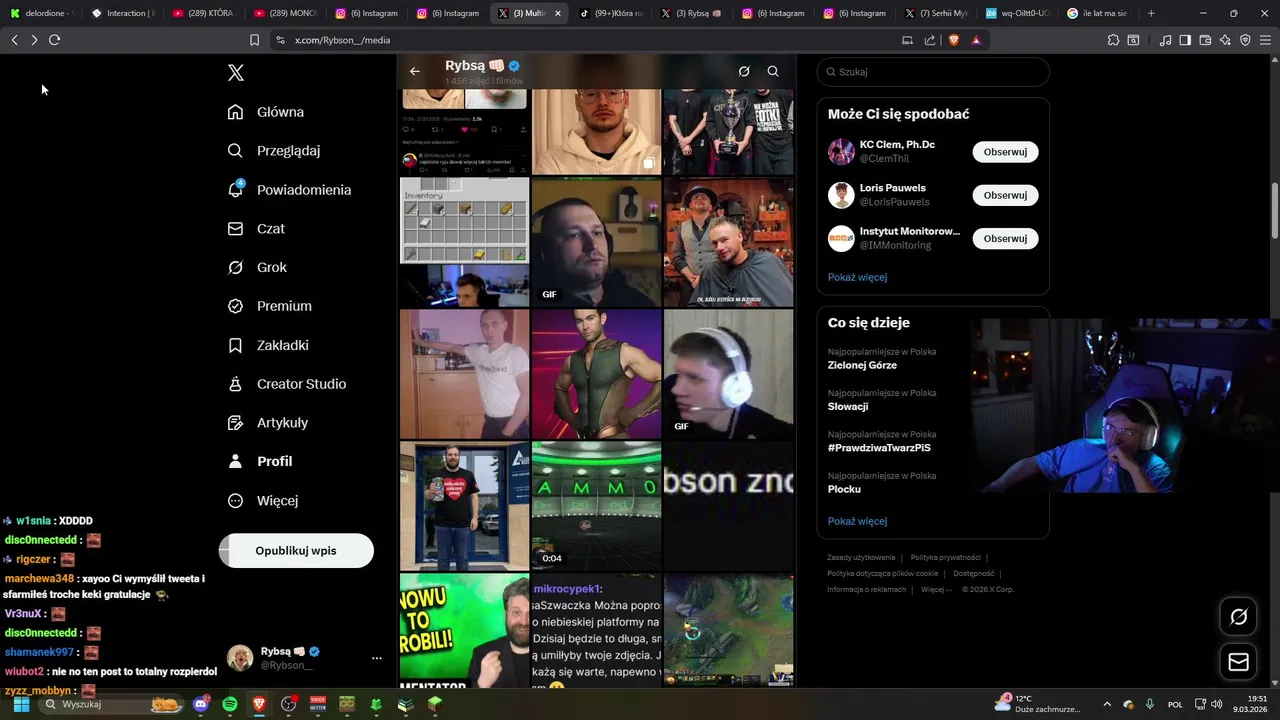Click the X logo in the sidebar

[x=235, y=73]
